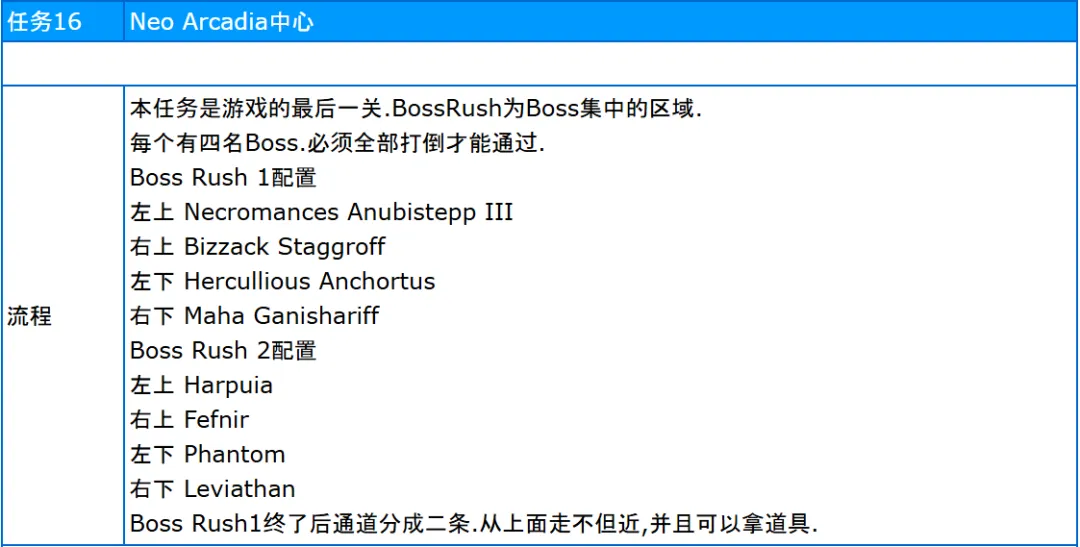1080x547 pixels.
Task: Click 左下 label before Hercullious Anchortus
Action: point(152,281)
